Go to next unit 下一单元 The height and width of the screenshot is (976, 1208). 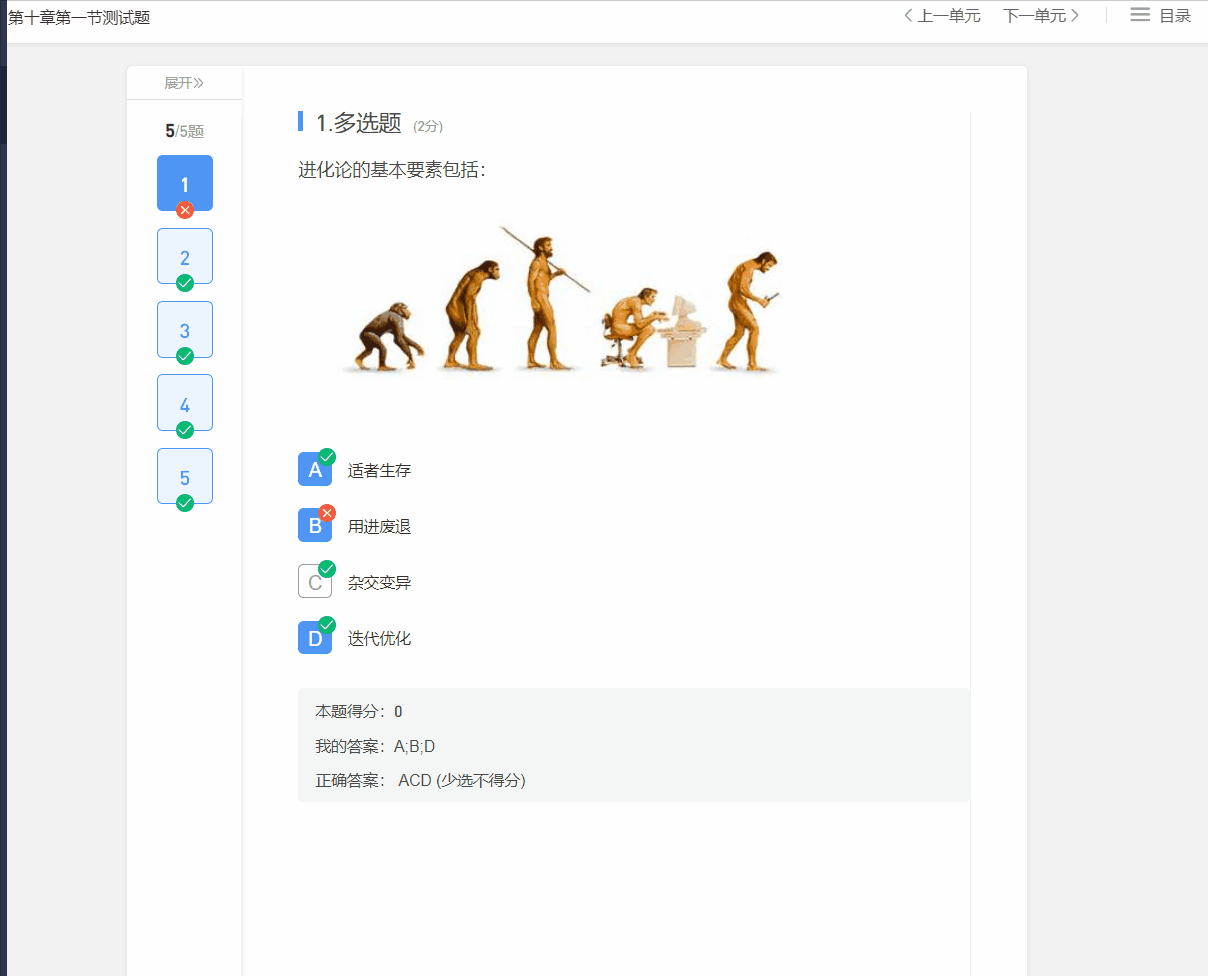[x=1042, y=16]
